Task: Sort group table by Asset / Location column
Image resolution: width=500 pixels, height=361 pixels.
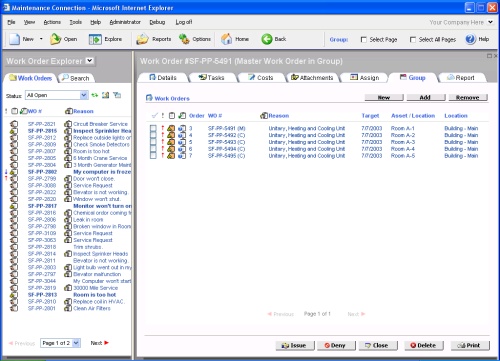Action: [x=413, y=116]
